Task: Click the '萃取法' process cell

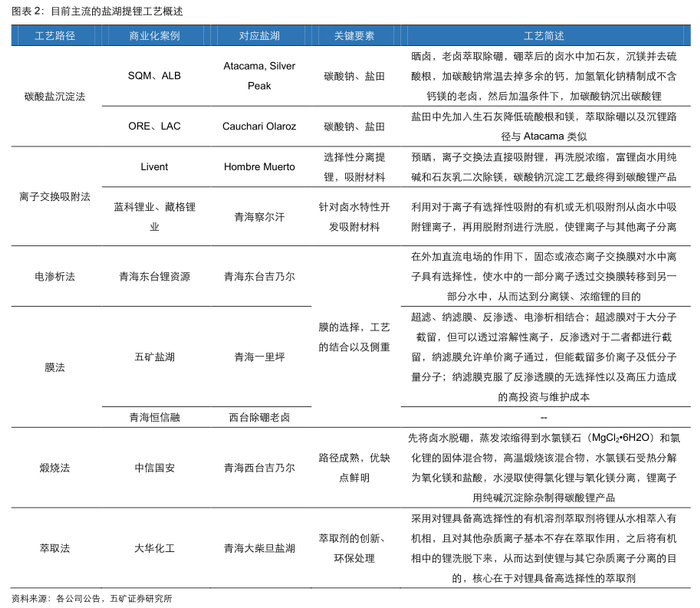Action: point(55,548)
